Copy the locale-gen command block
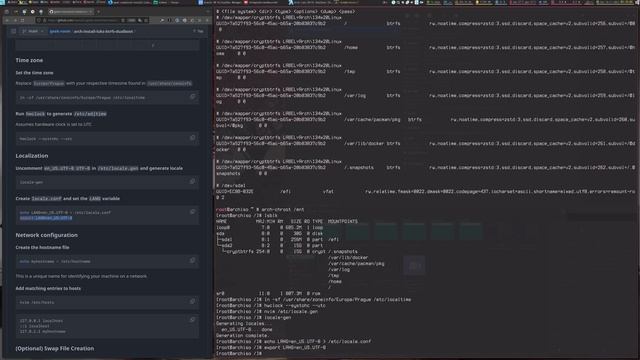 click(193, 181)
